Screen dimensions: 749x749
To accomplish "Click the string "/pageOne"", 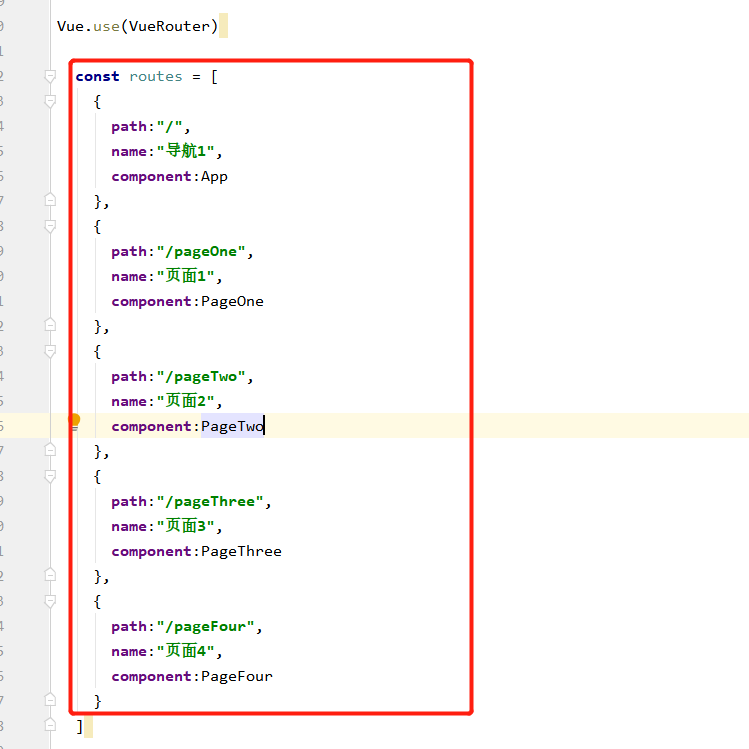I will pos(201,252).
